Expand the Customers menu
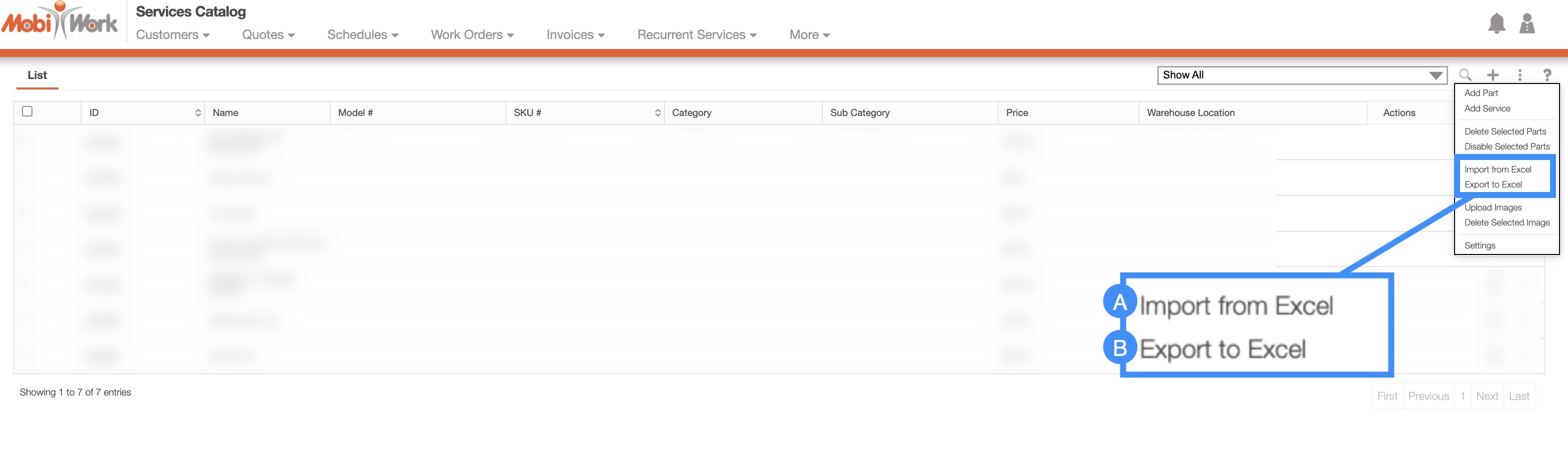This screenshot has width=1568, height=460. (172, 34)
